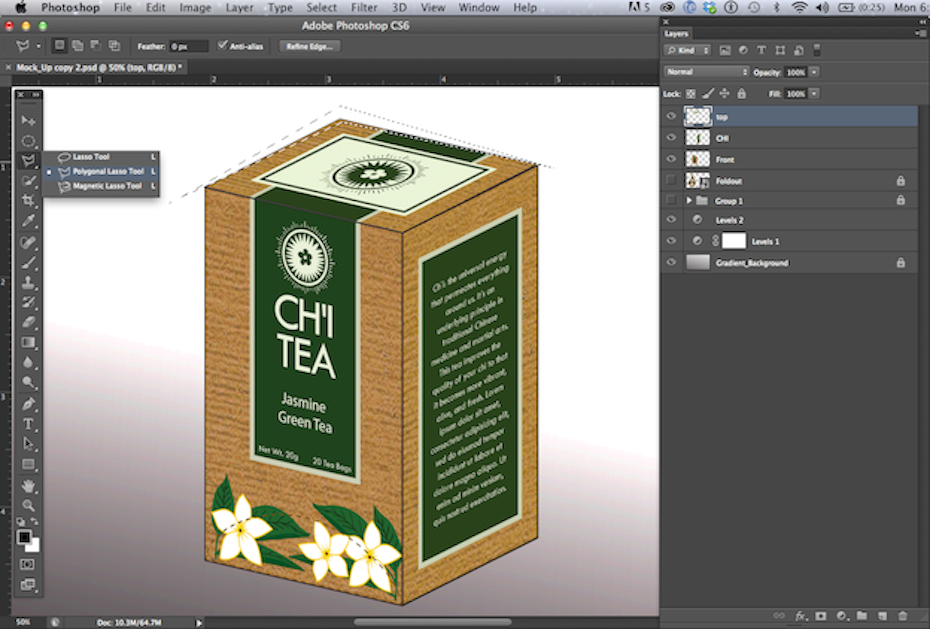
Task: Show the hidden Foldout layer
Action: [671, 180]
